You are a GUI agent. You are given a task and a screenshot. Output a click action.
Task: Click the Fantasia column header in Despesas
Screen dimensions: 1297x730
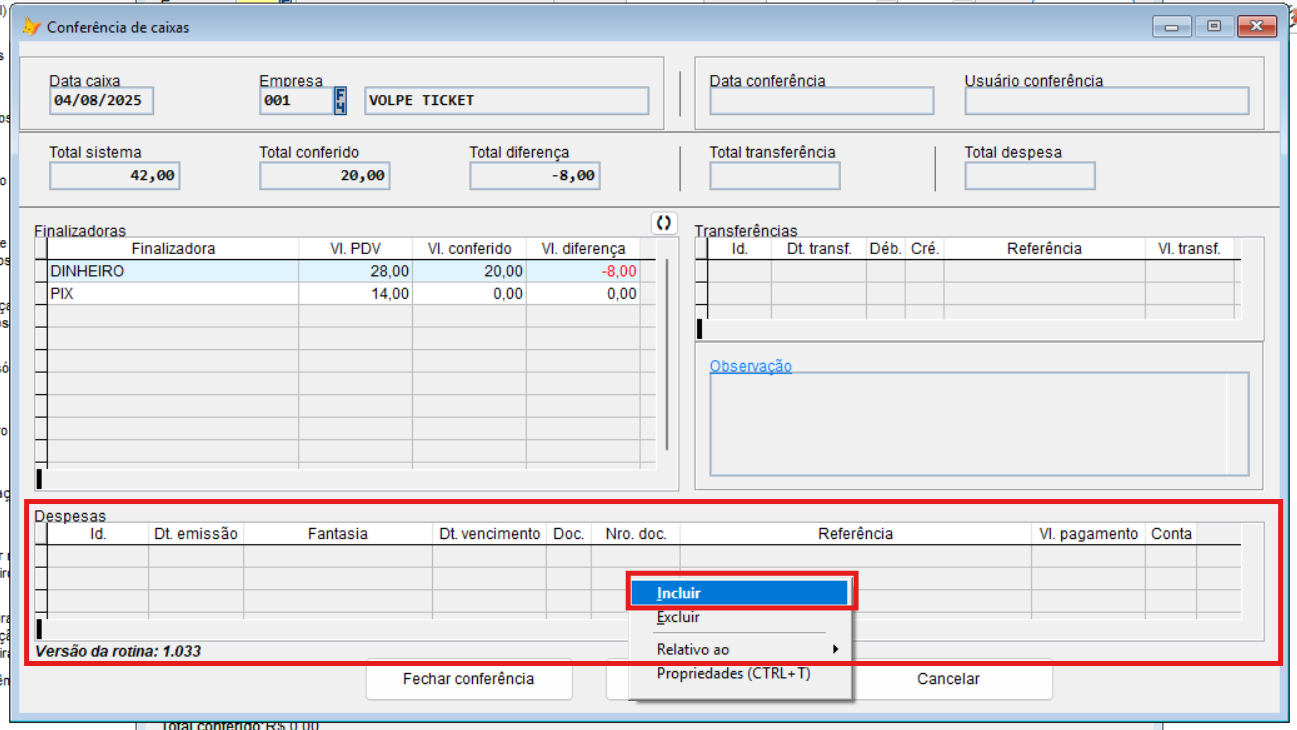click(x=337, y=534)
